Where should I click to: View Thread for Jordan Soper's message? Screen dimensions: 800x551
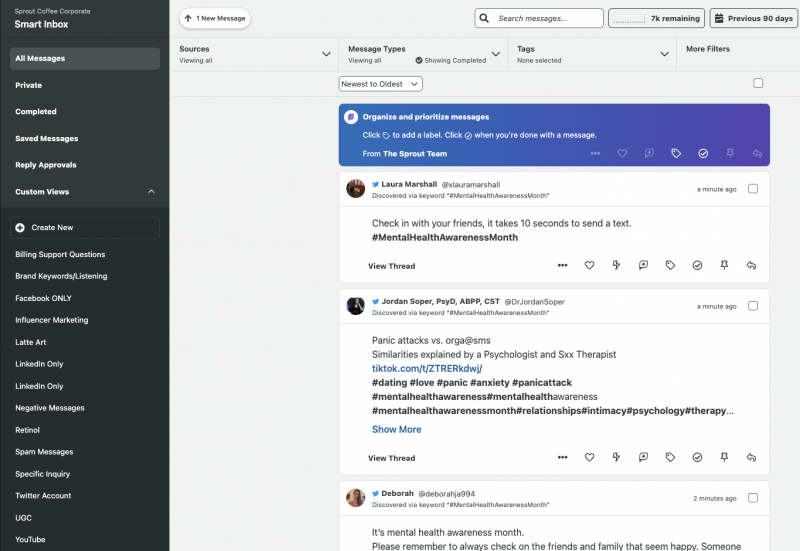click(391, 458)
